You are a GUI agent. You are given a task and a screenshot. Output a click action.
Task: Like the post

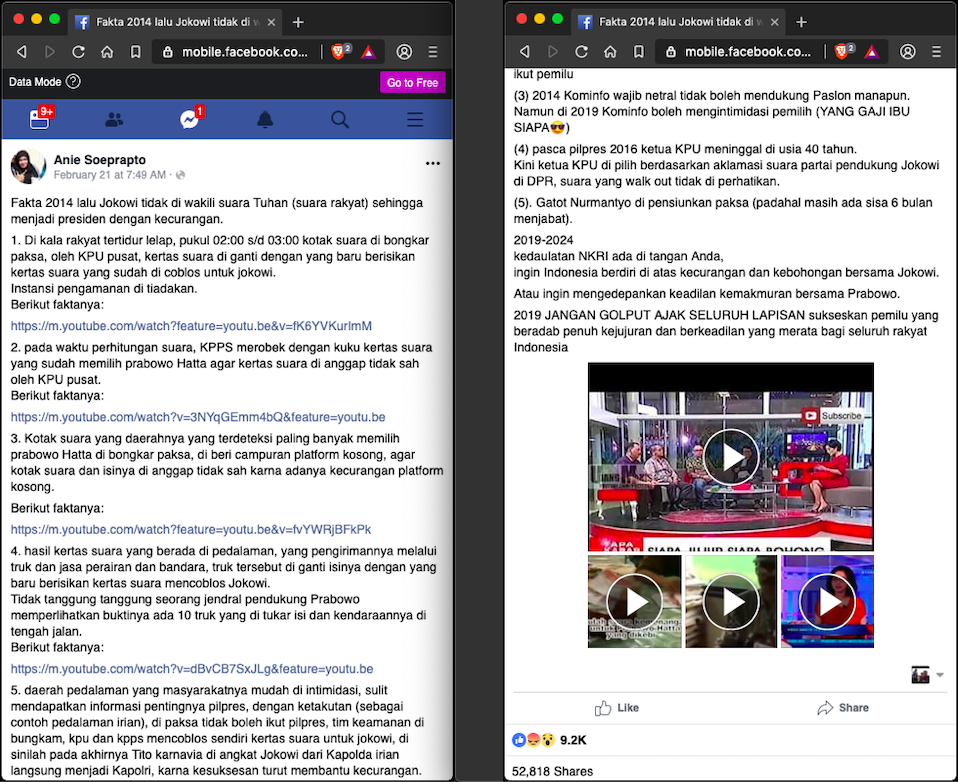pos(616,708)
